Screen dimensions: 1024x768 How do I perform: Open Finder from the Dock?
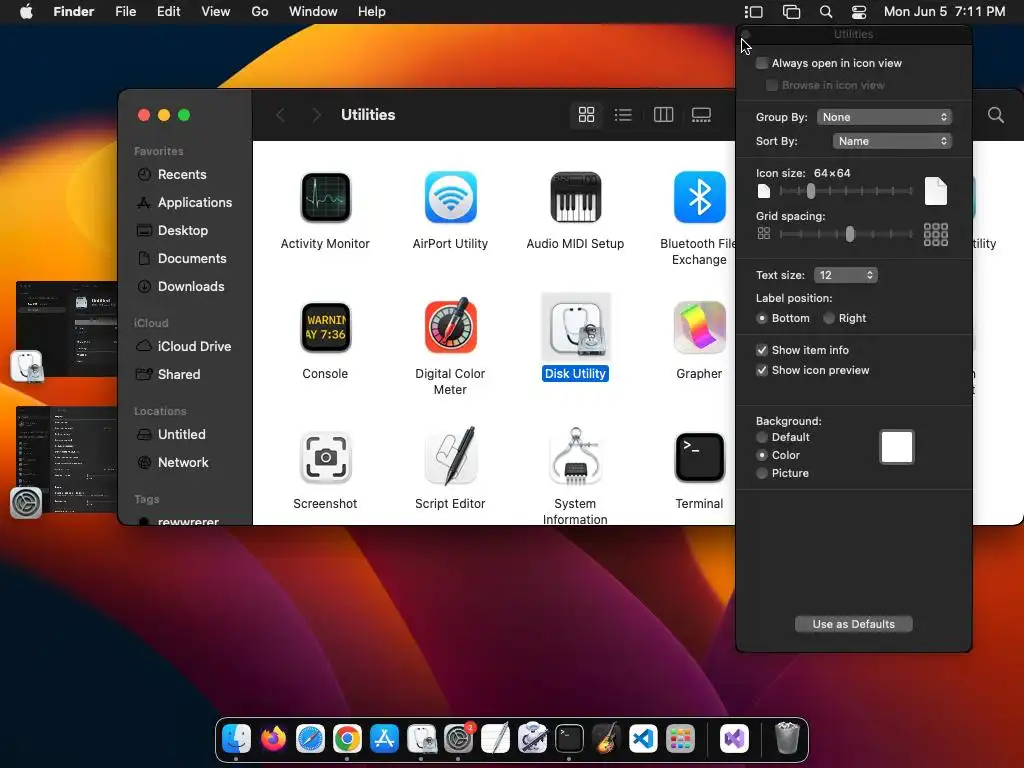pos(236,739)
